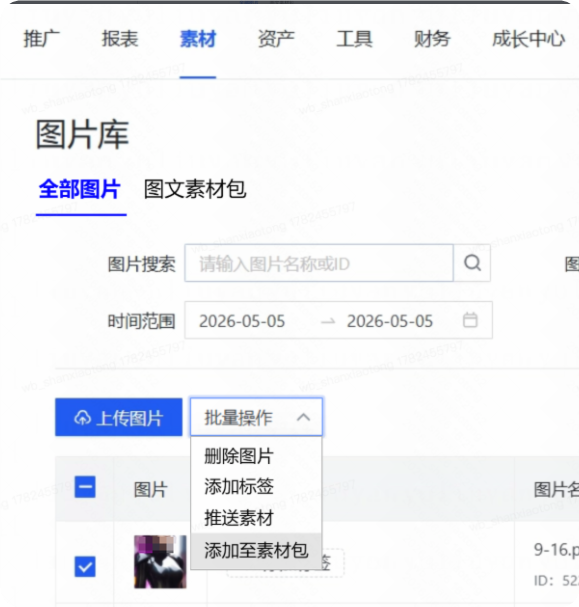Viewport: 579px width, 607px height.
Task: Choose 添加至素材包 from batch menu
Action: [256, 550]
